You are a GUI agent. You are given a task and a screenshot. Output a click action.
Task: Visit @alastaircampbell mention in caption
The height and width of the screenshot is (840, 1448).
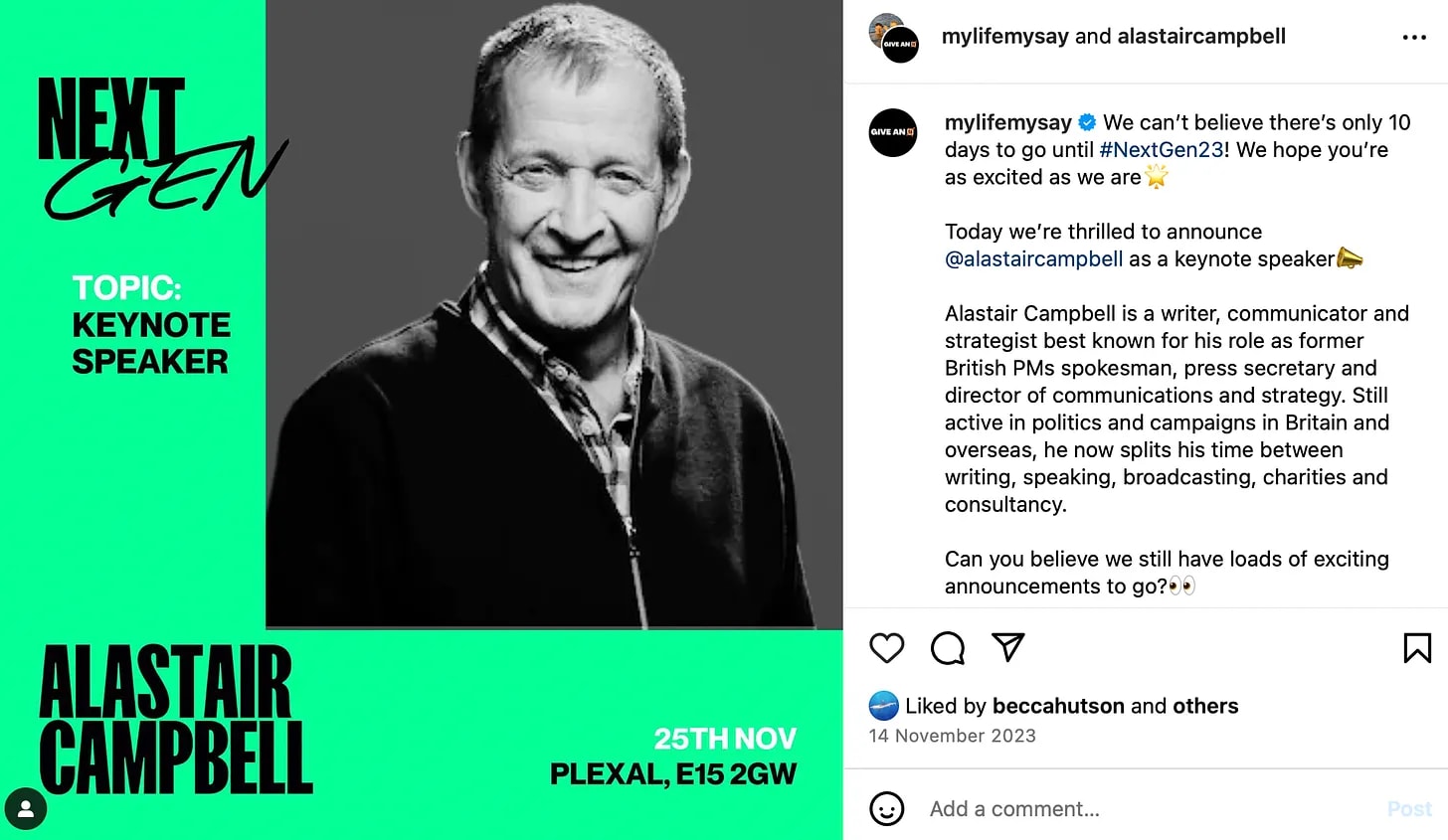tap(1033, 259)
